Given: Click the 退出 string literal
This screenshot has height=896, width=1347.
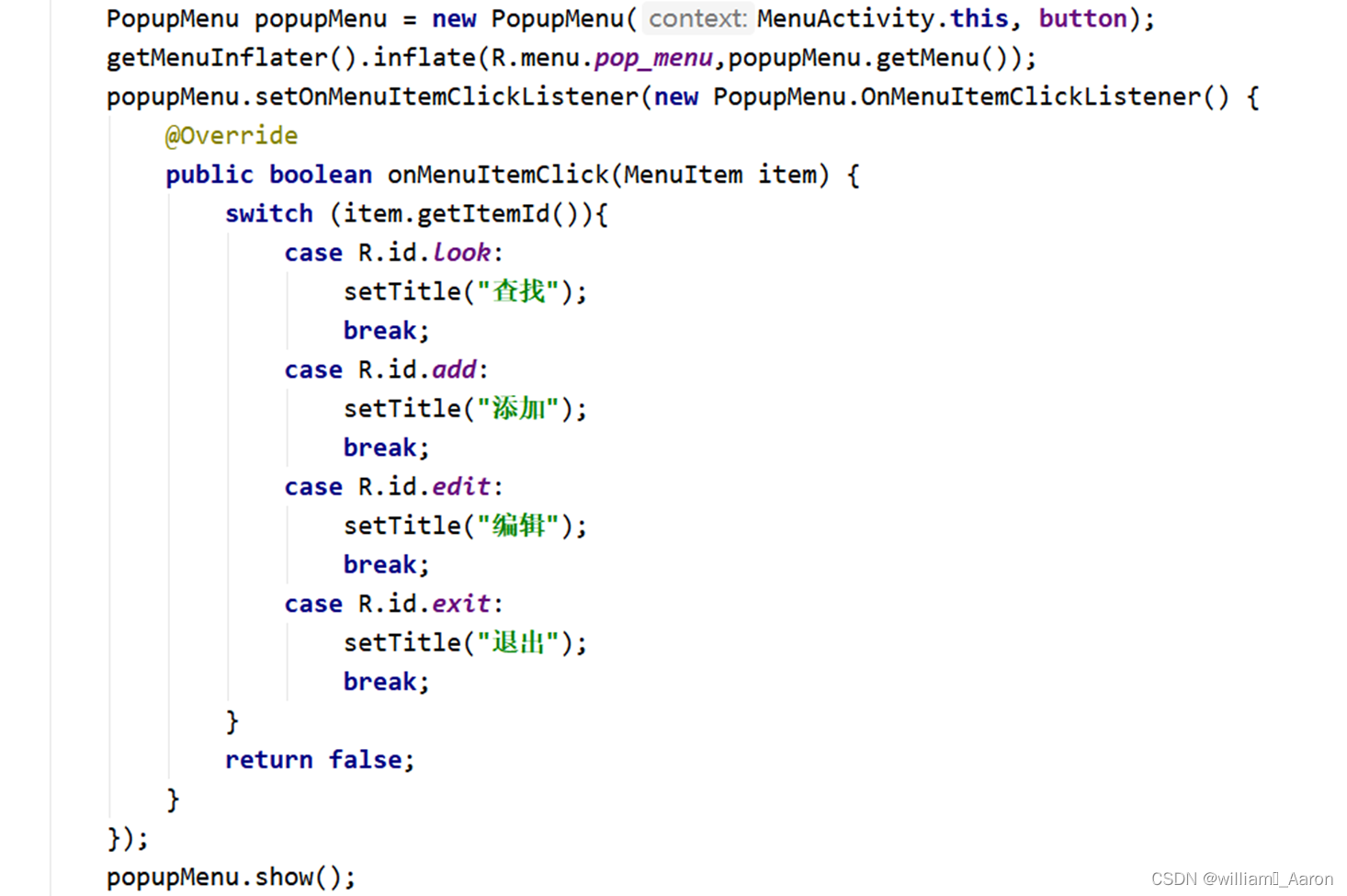Looking at the screenshot, I should click(x=519, y=641).
